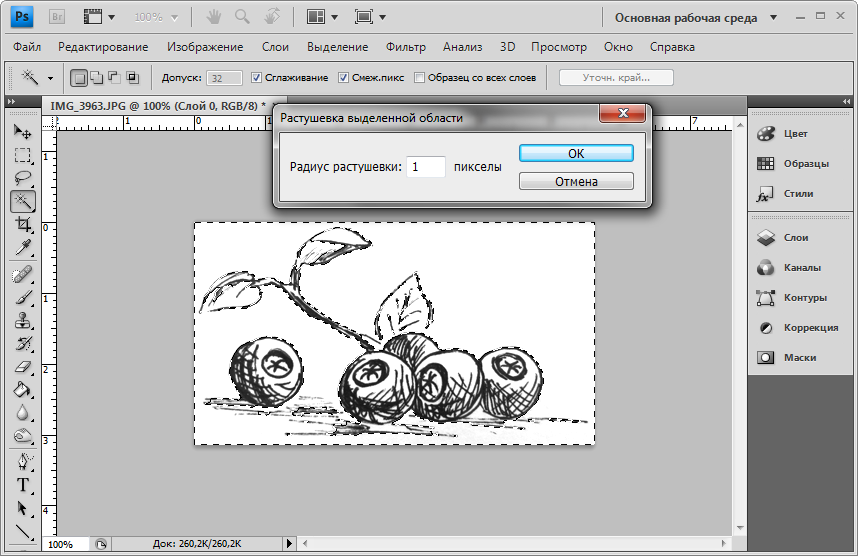Toggle the Смеж.пикс checkbox
Screen dimensions: 858x556
343,78
